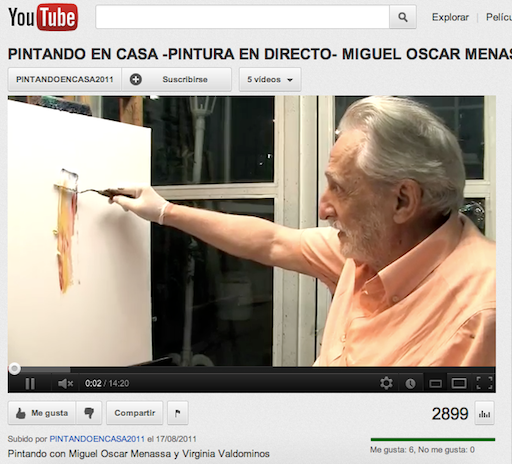Screen dimensions: 512x464
Task: Click the video progress bar handle
Action: point(14,369)
